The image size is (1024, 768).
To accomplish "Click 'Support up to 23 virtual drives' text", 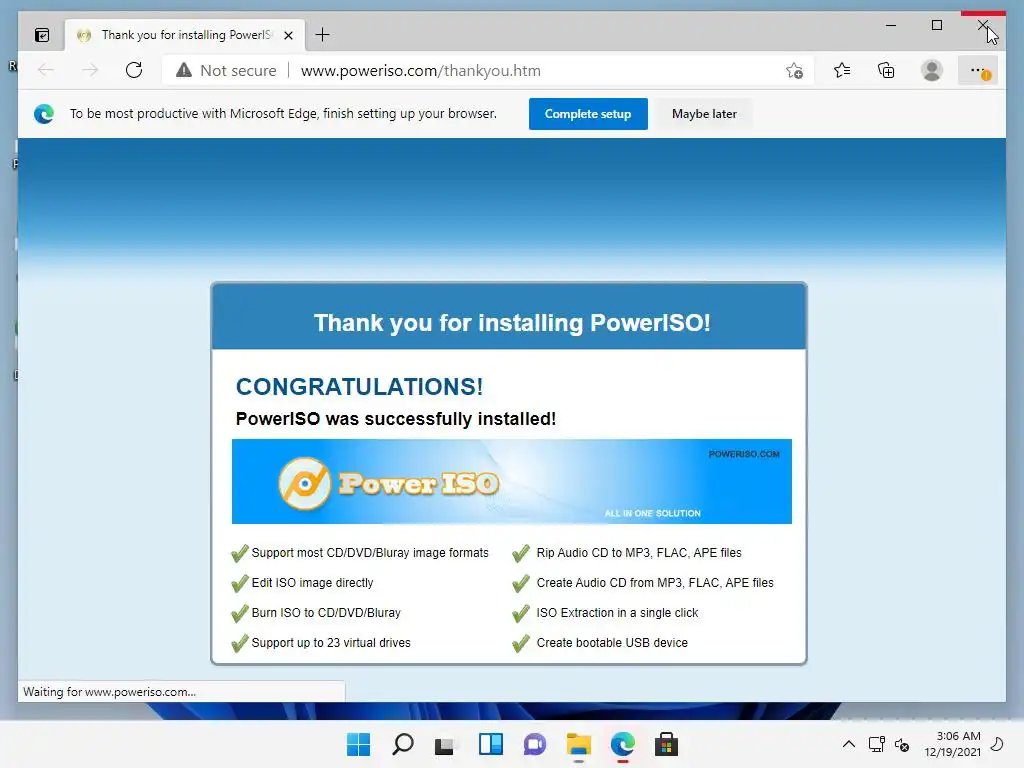I will click(330, 643).
